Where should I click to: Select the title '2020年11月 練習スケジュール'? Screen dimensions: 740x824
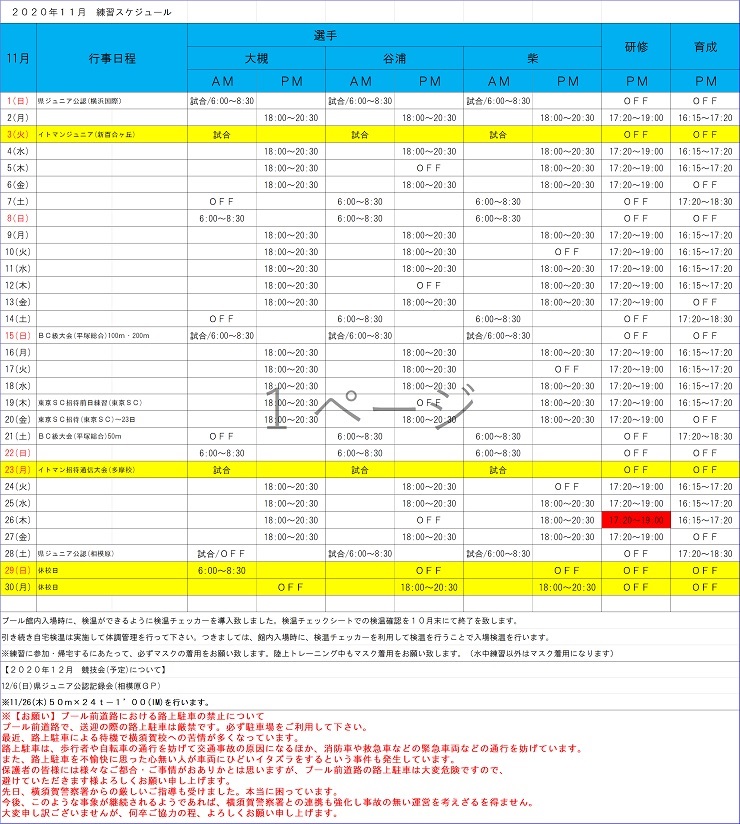click(x=91, y=12)
